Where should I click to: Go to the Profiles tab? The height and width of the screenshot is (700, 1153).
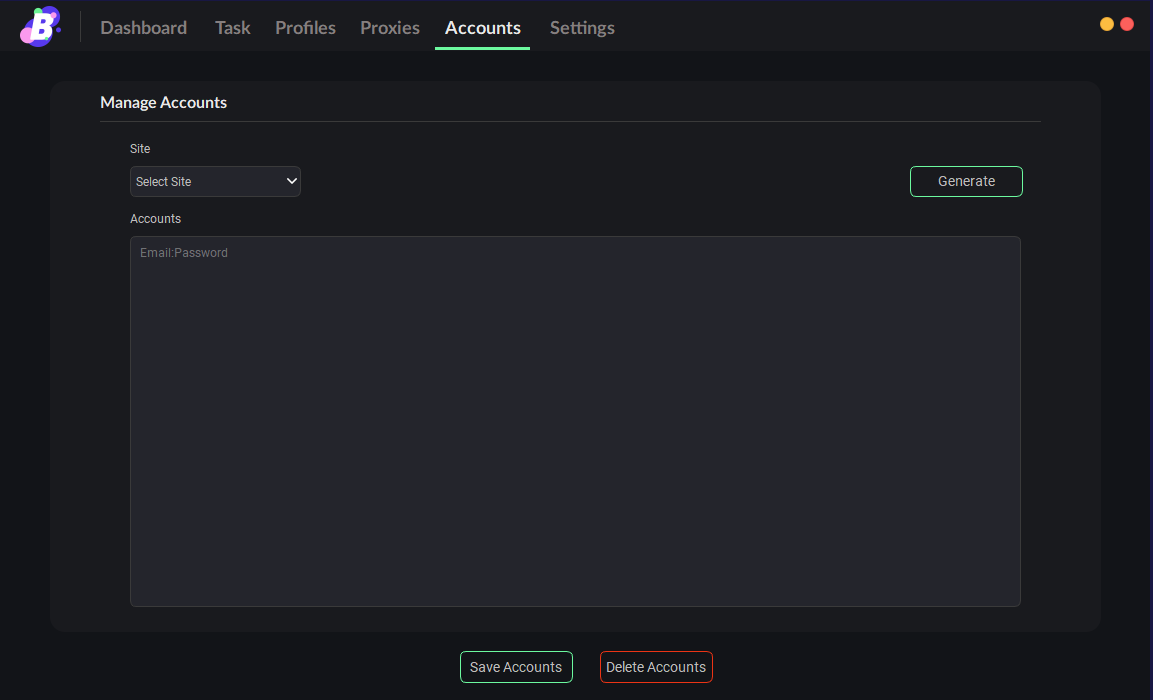305,28
